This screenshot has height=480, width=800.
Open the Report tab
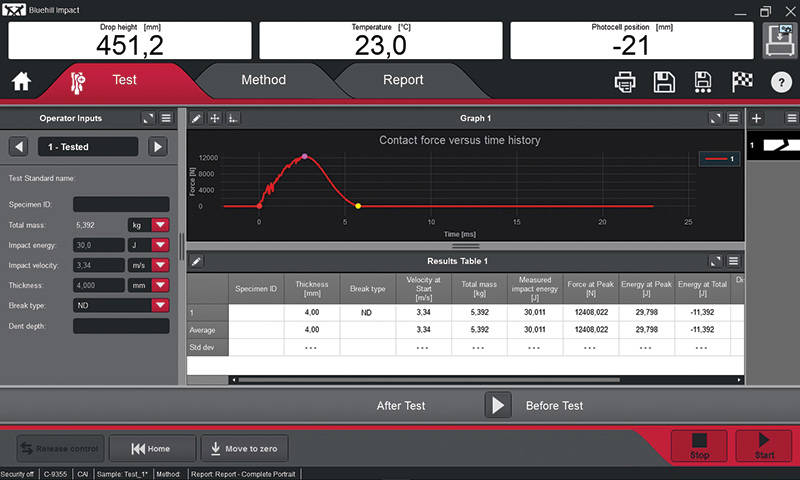coord(403,80)
